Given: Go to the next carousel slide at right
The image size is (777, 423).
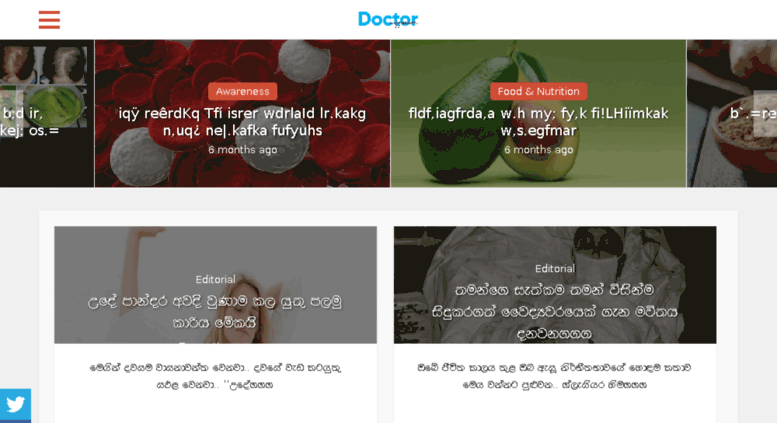Looking at the screenshot, I should point(765,113).
